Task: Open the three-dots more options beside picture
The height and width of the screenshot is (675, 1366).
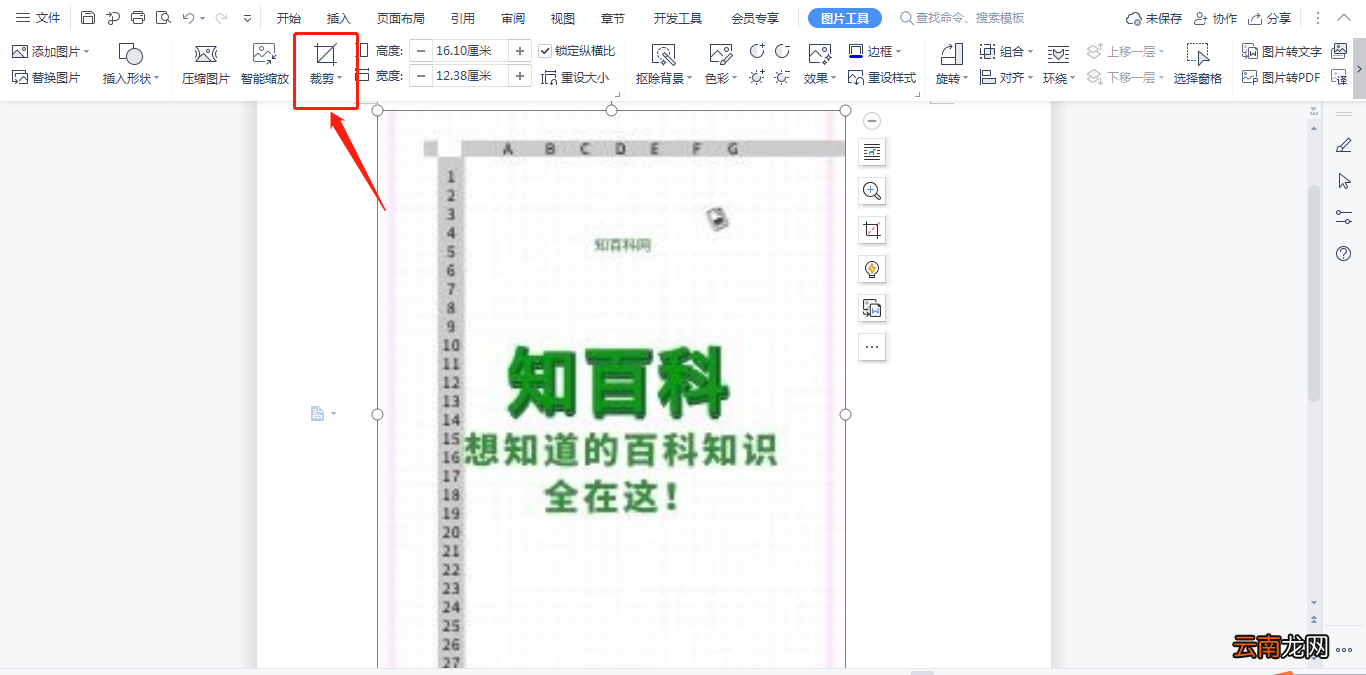Action: (x=872, y=347)
